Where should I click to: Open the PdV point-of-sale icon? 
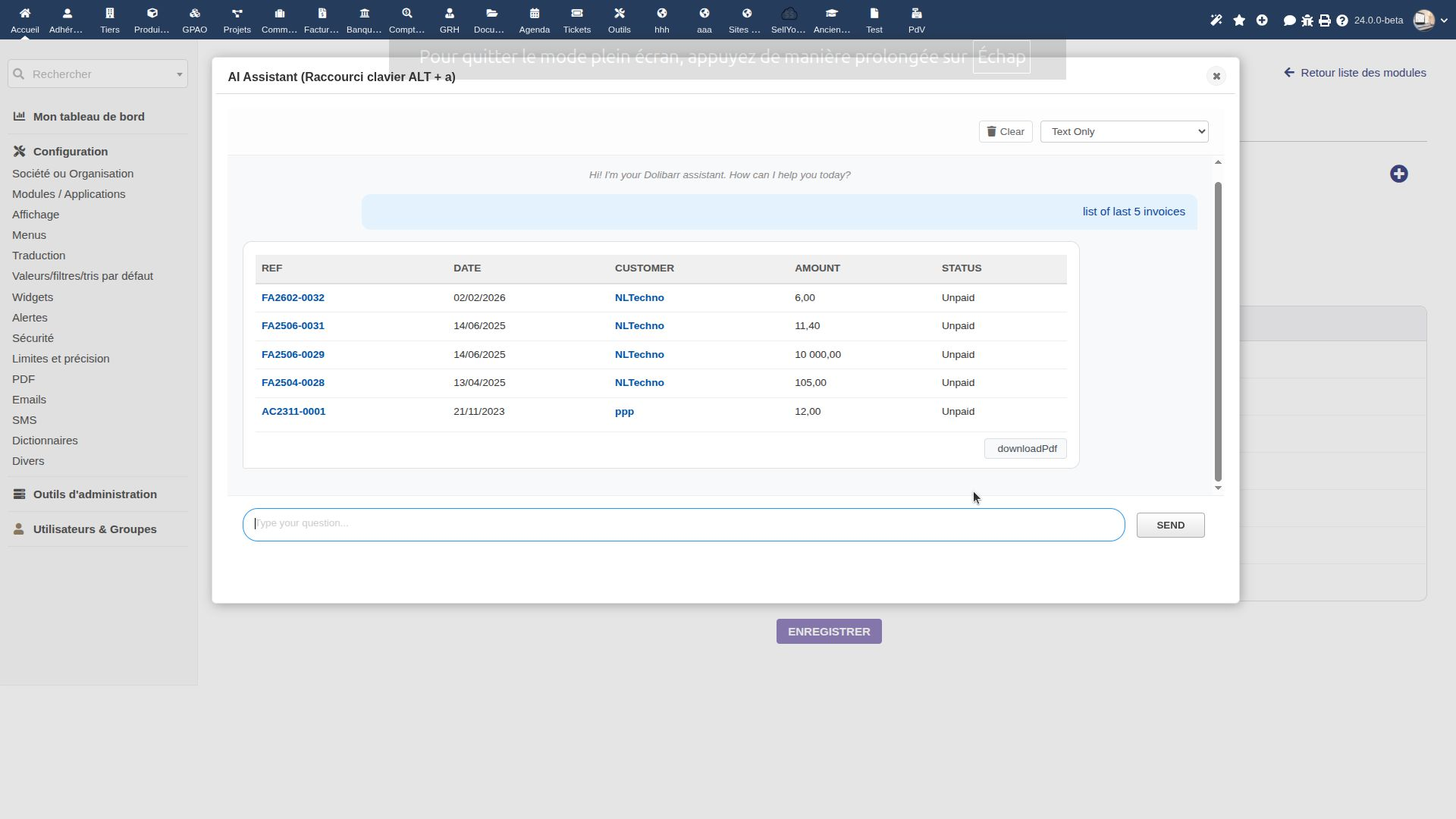916,14
